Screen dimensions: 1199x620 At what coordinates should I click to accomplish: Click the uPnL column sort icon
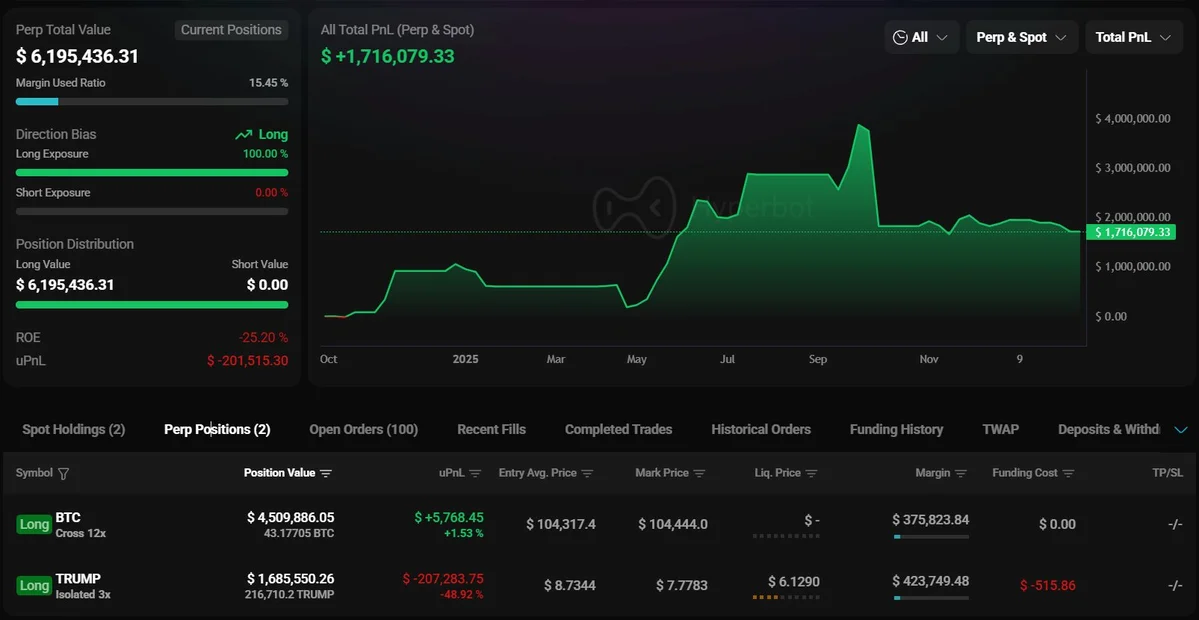(475, 474)
